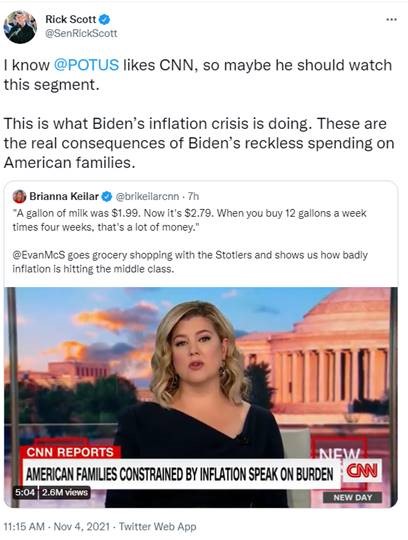Screen dimensions: 408x540
Task: Open the @brikeilarcnn handle
Action: pyautogui.click(x=147, y=196)
